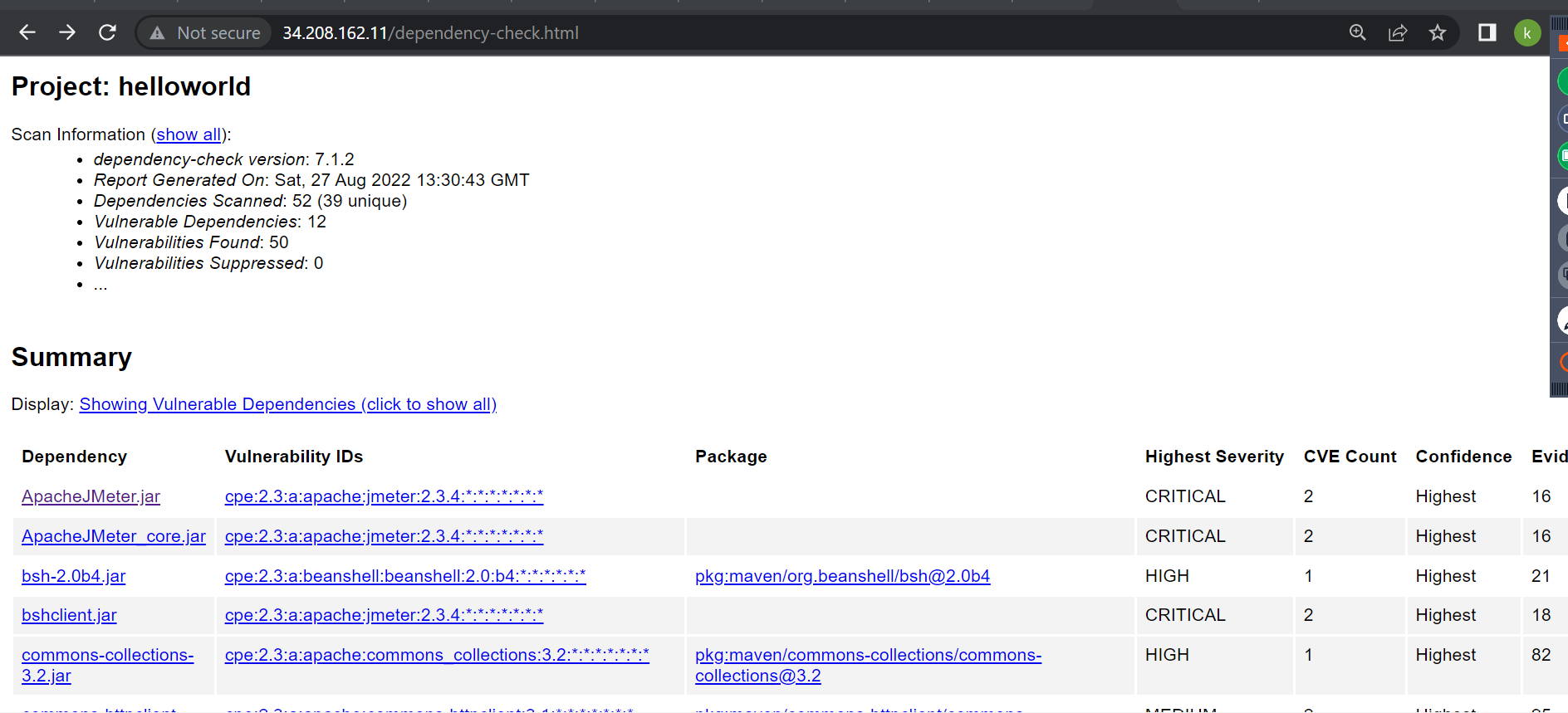
Task: Open the ApacheJMeter.jar dependency link
Action: point(91,496)
